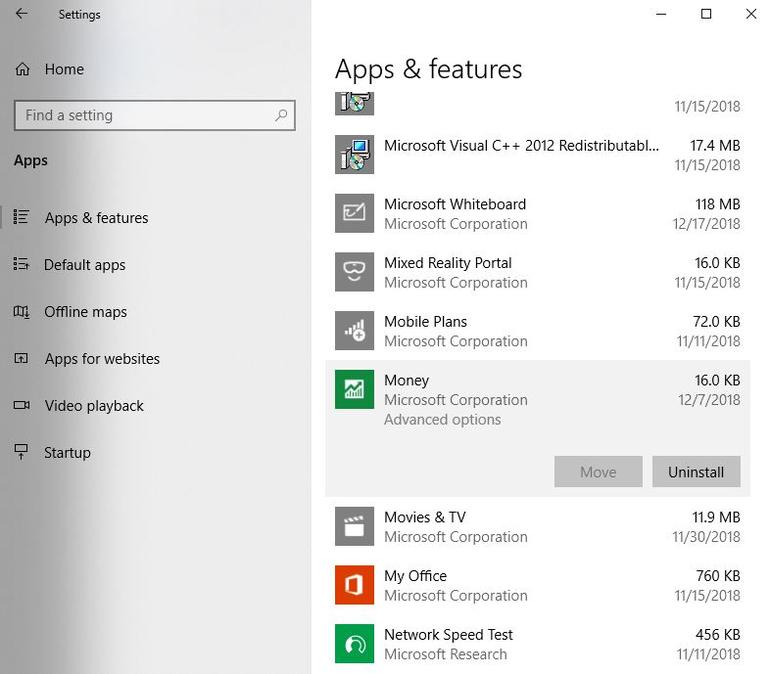Minimize the Settings window
The image size is (770, 674).
coord(661,14)
